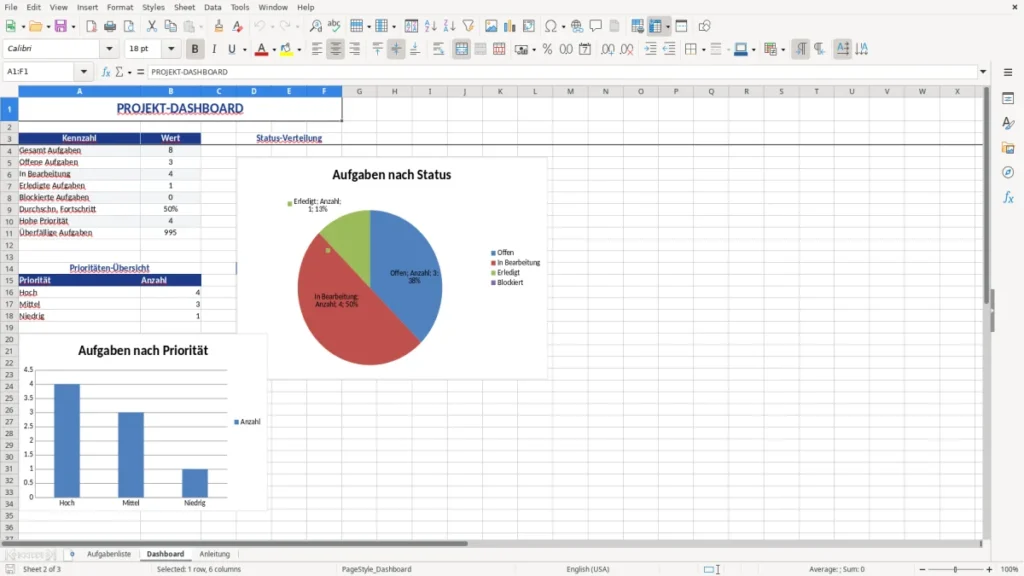1024x576 pixels.
Task: Click the Increase Indent icon
Action: pyautogui.click(x=650, y=49)
